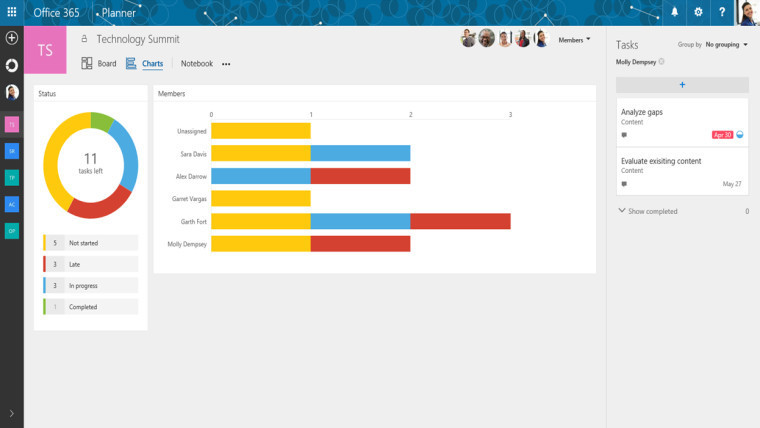760x428 pixels.
Task: Select the pink TS plan in the sidebar
Action: 12,125
